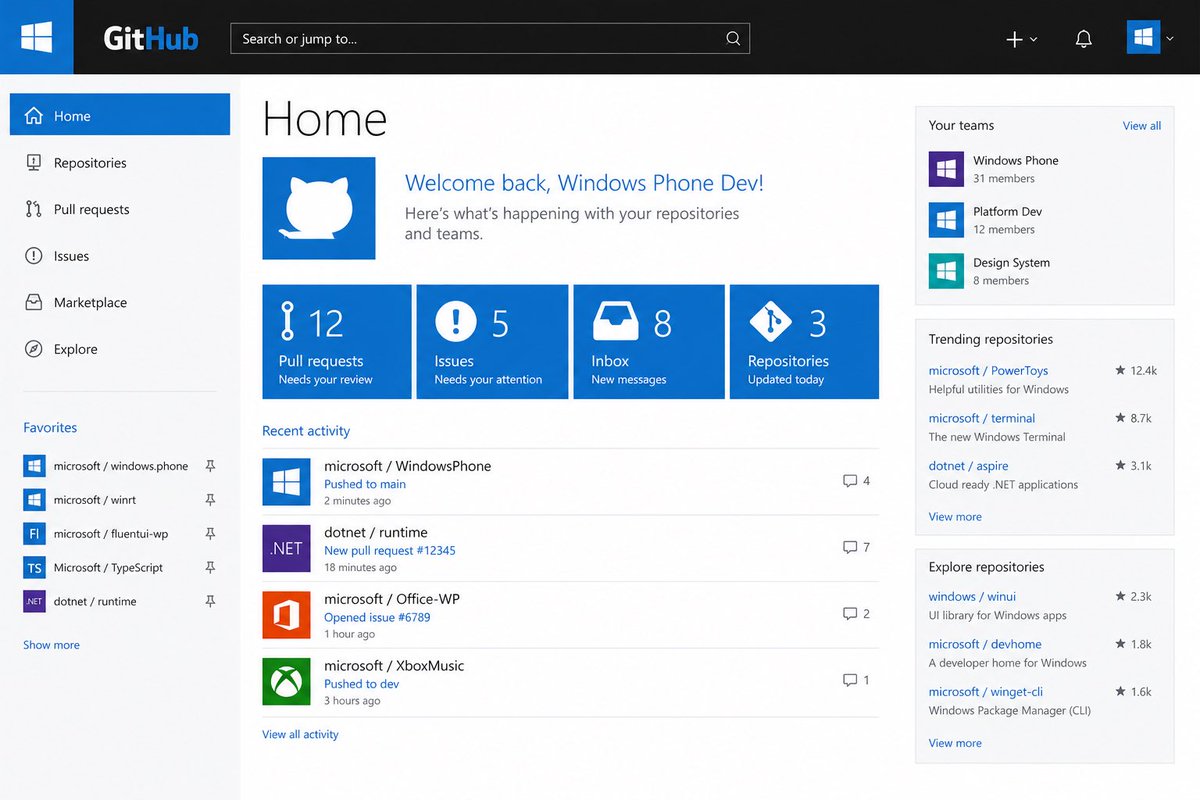
Task: Unpin microsoft / windows.phone favorite
Action: point(210,466)
